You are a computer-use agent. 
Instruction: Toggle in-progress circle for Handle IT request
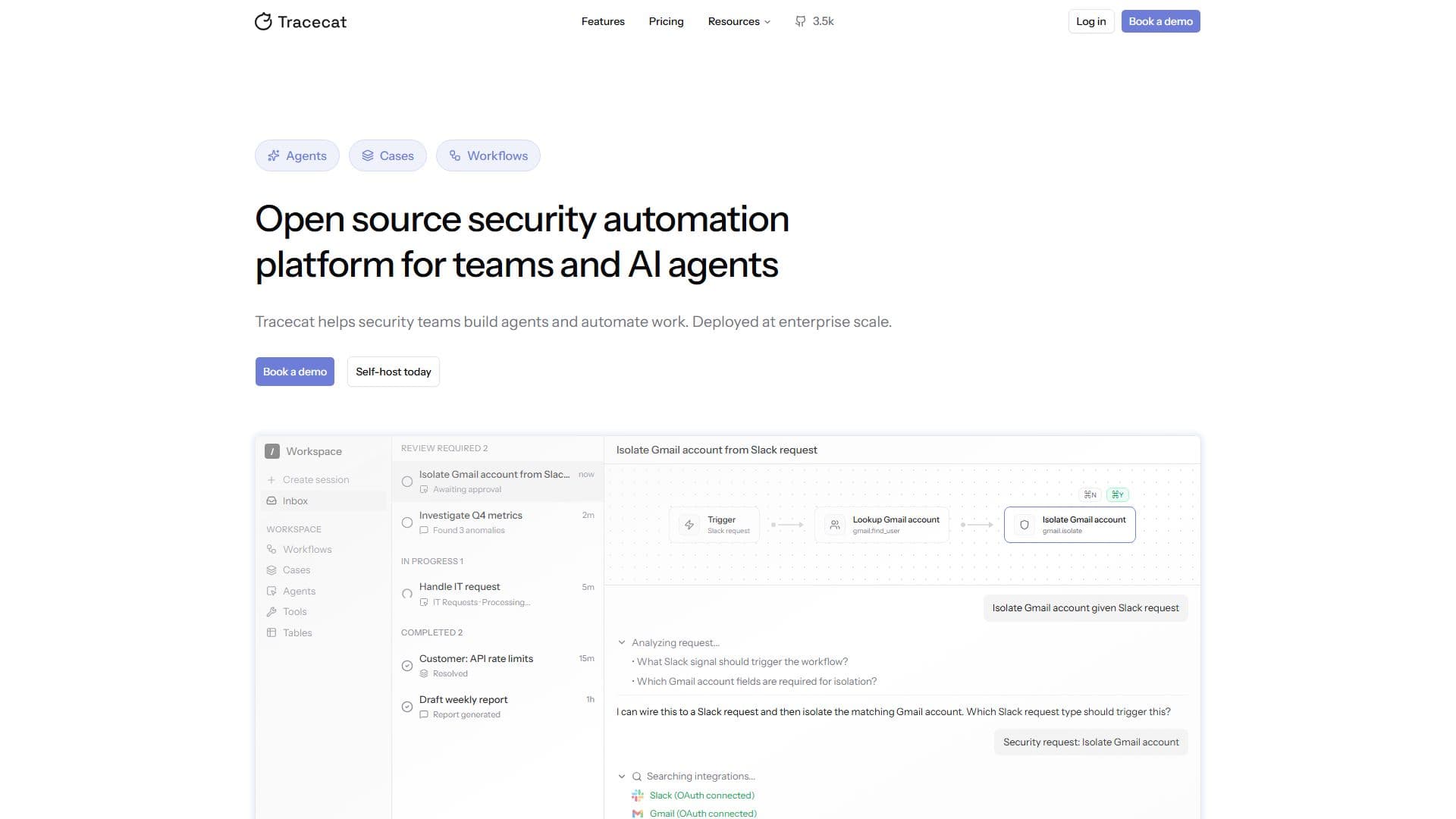click(x=407, y=595)
